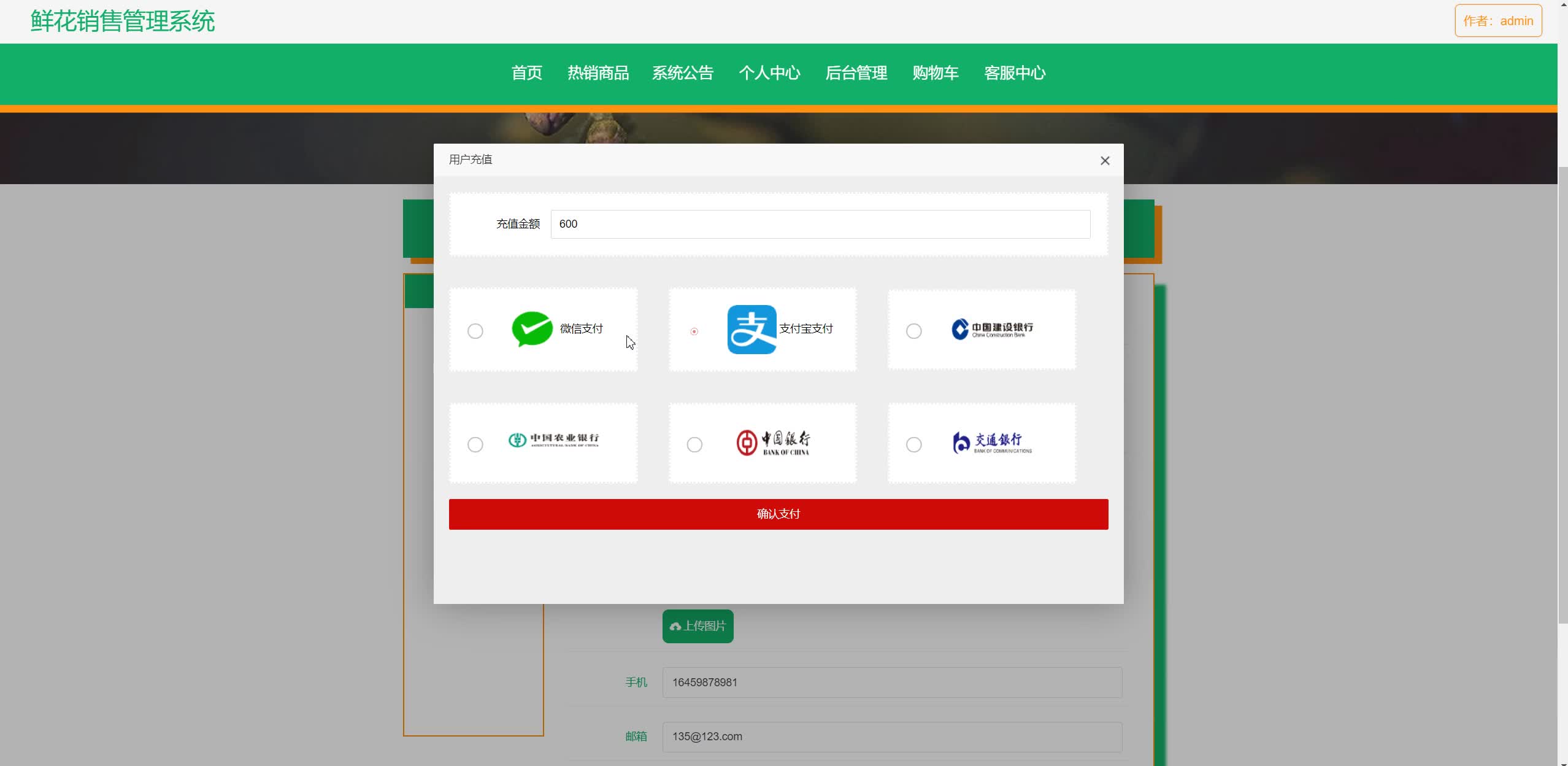
Task: Click the Alipay blue logo
Action: coord(751,329)
